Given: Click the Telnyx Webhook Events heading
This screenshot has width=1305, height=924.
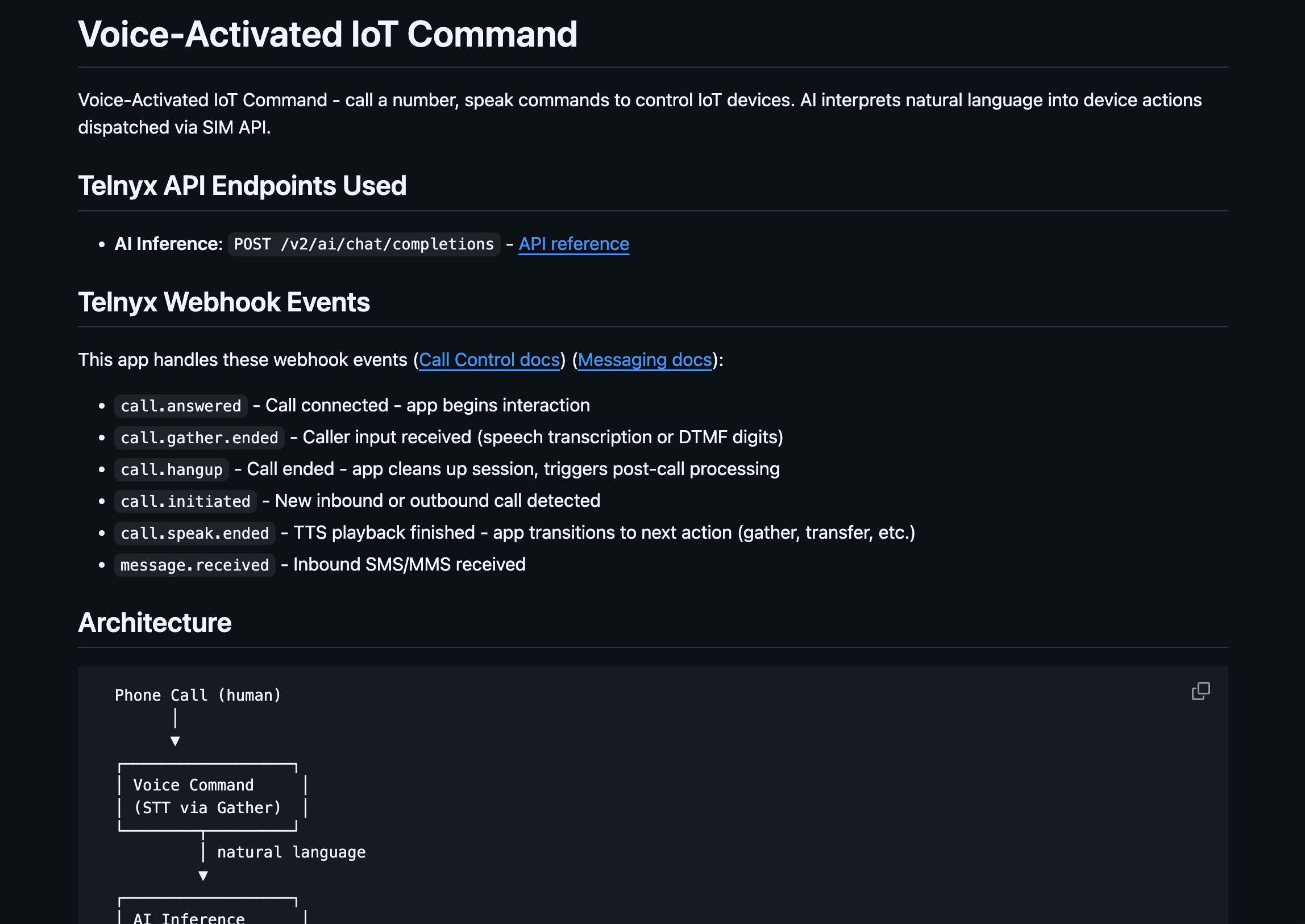Looking at the screenshot, I should pyautogui.click(x=225, y=302).
